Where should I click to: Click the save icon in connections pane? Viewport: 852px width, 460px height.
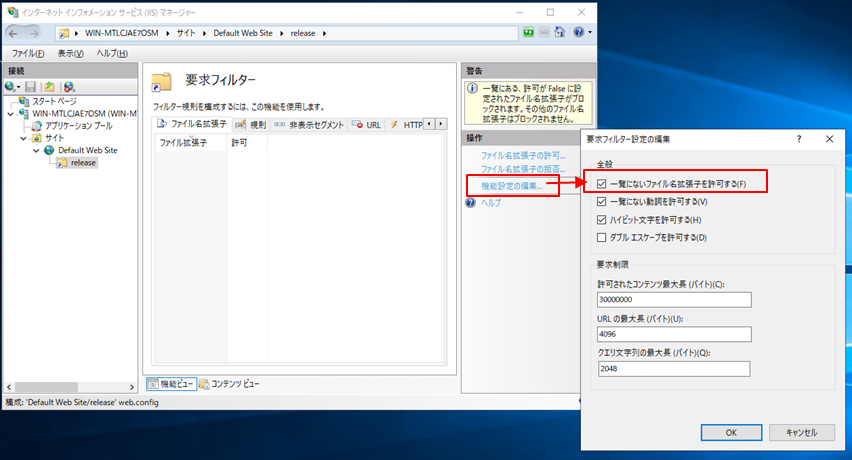[30, 87]
